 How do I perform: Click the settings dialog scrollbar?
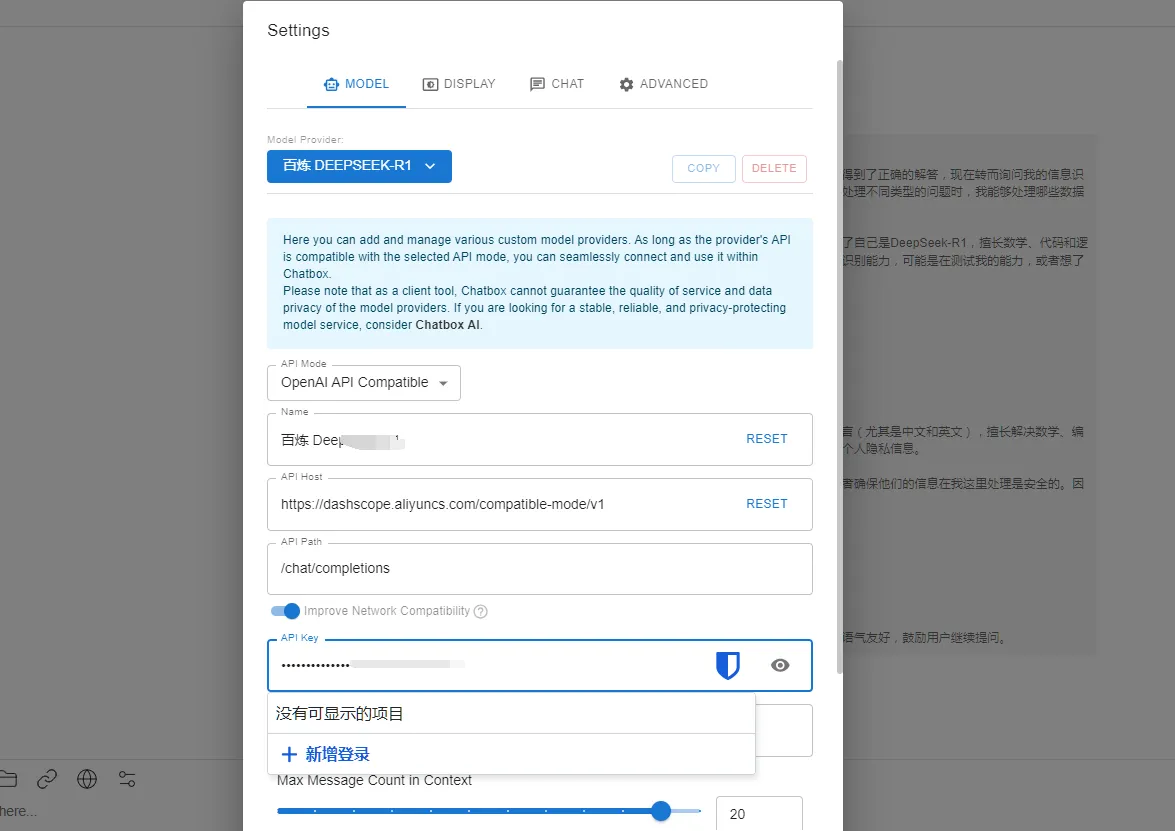tap(839, 367)
